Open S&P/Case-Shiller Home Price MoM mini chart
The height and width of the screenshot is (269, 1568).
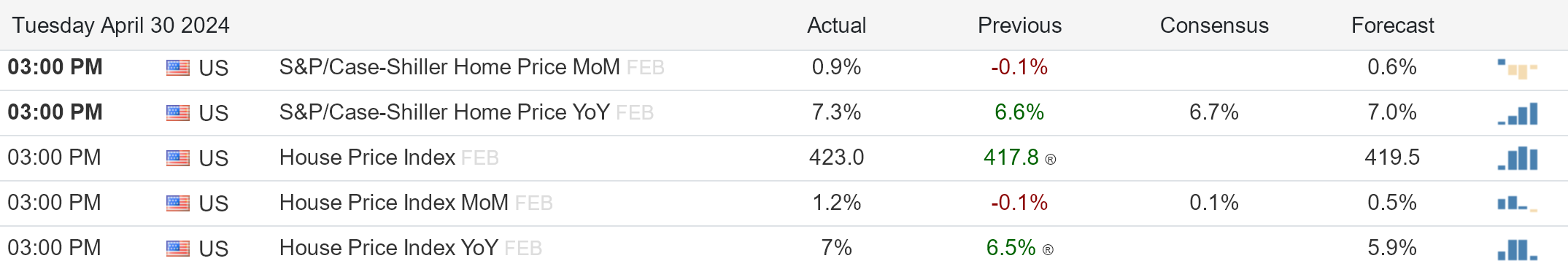[1518, 69]
